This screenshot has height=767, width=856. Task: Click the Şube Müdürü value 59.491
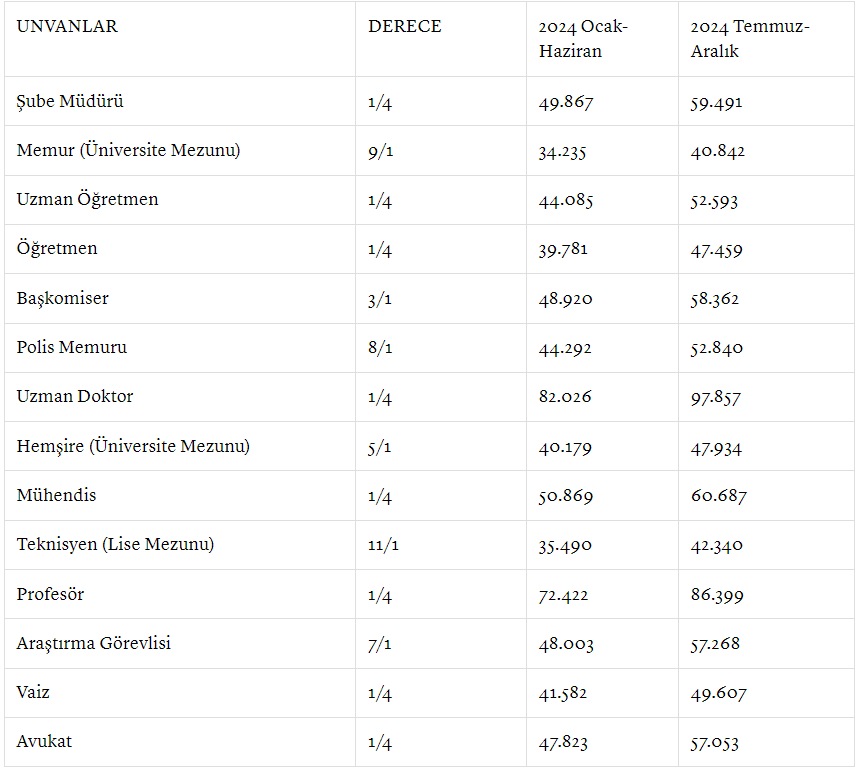click(716, 103)
